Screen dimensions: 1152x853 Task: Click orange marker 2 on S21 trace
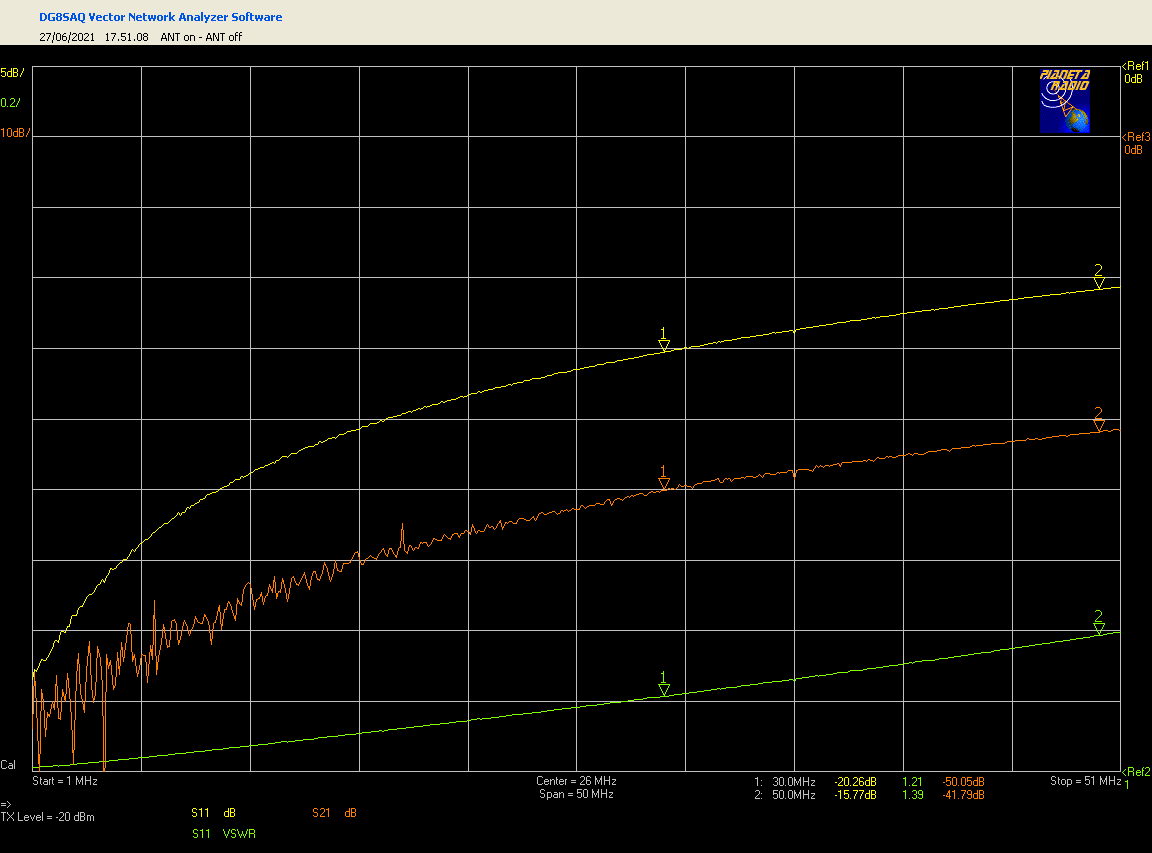(x=1098, y=419)
